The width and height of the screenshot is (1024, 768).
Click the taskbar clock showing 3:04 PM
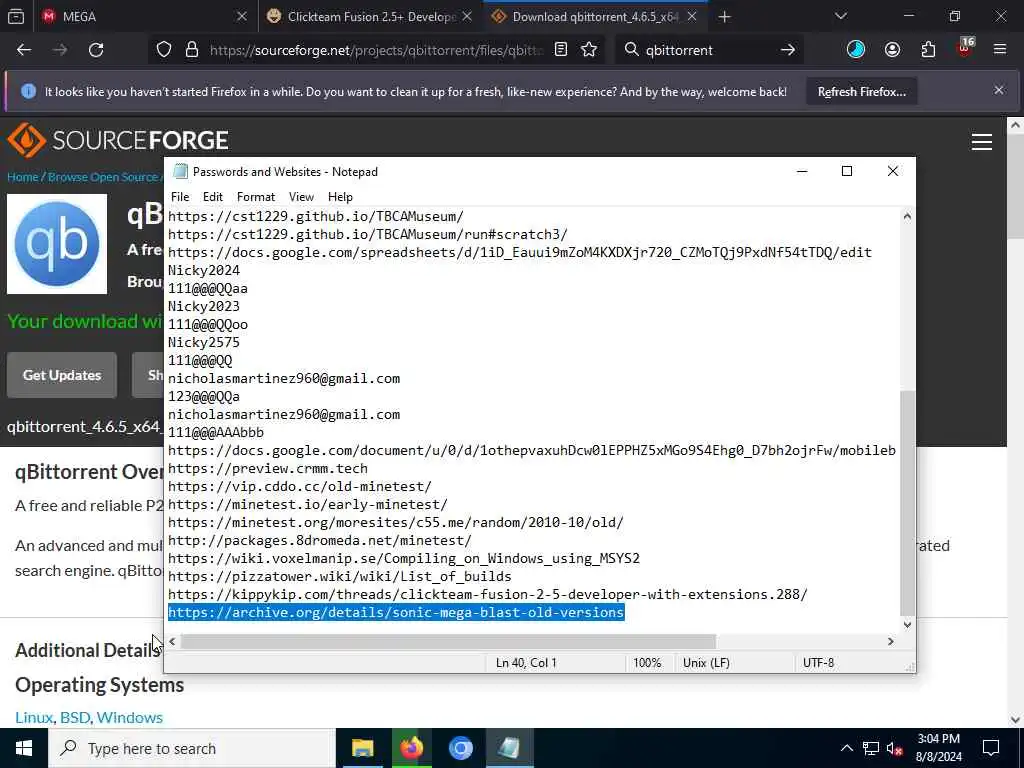point(938,748)
